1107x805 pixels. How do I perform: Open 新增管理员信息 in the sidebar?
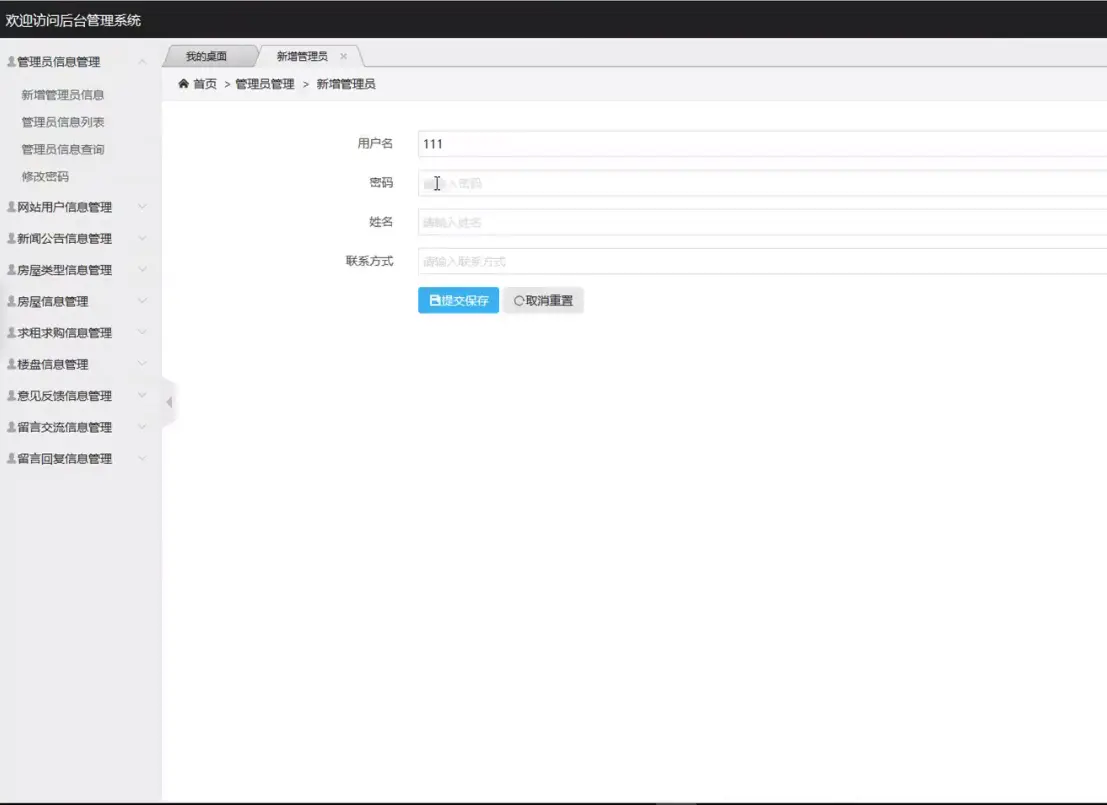[x=63, y=95]
